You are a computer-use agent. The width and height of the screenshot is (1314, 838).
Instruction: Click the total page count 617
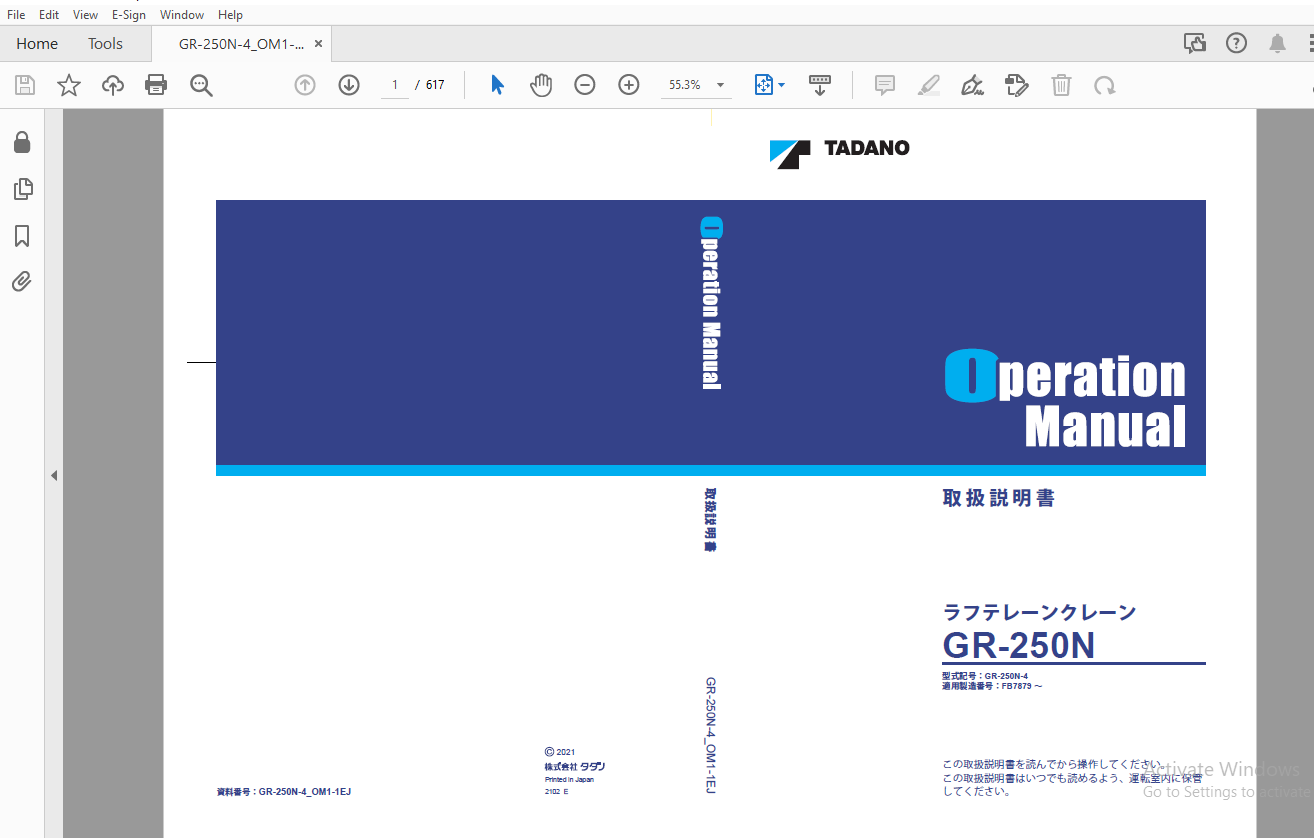tap(435, 85)
